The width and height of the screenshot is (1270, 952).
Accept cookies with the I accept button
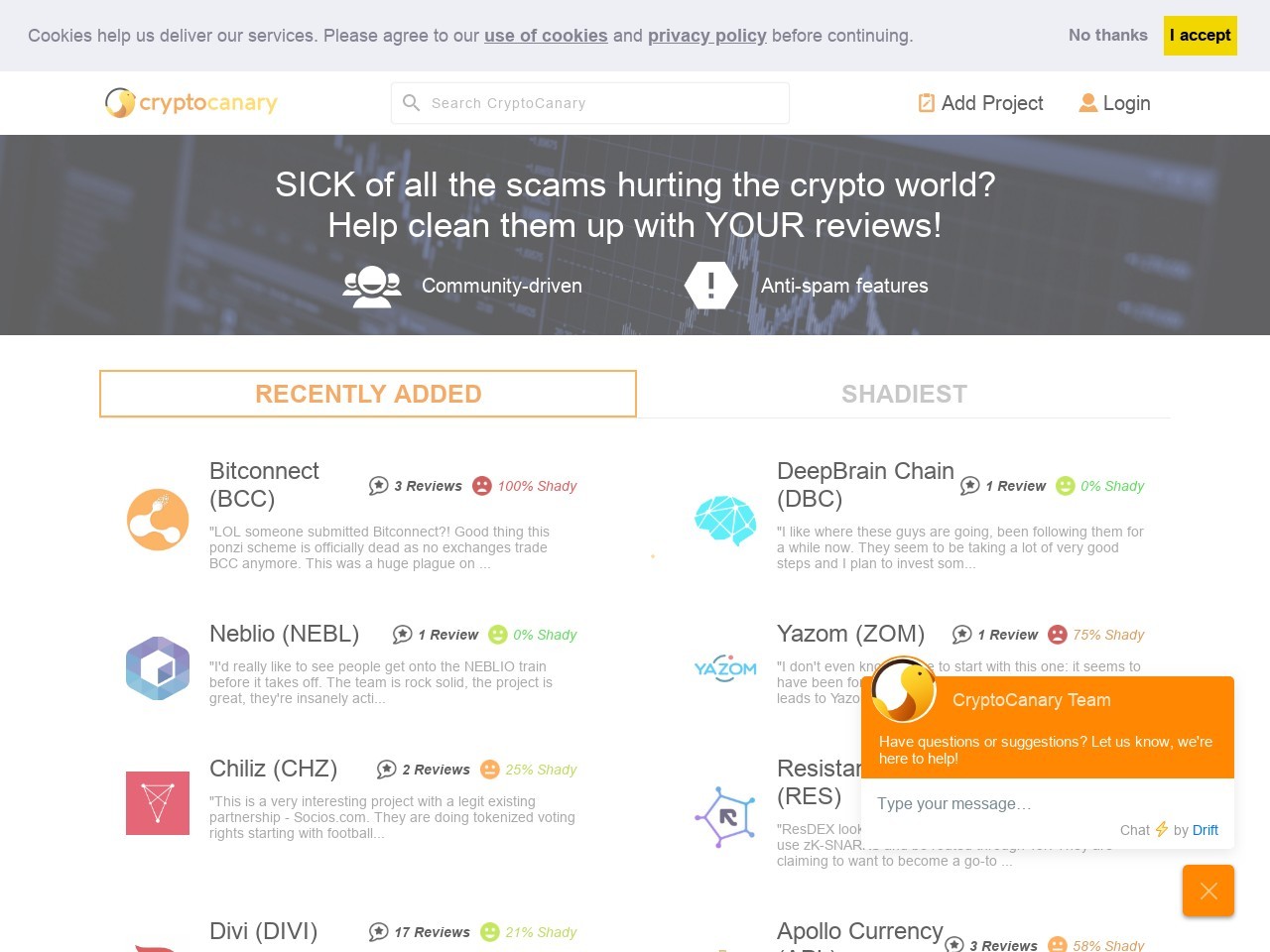pyautogui.click(x=1200, y=36)
